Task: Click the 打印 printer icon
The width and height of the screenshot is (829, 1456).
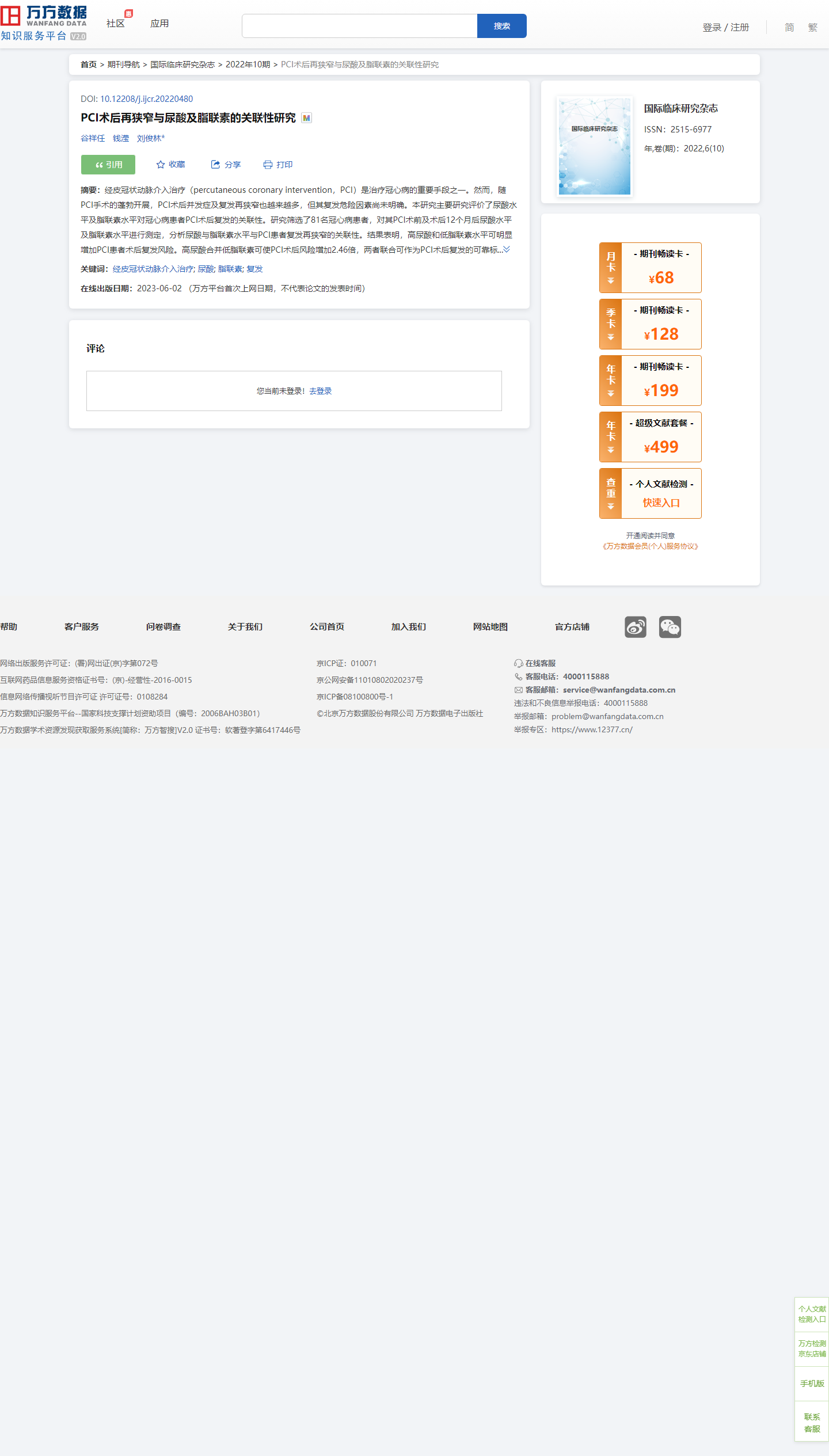Action: coord(268,165)
